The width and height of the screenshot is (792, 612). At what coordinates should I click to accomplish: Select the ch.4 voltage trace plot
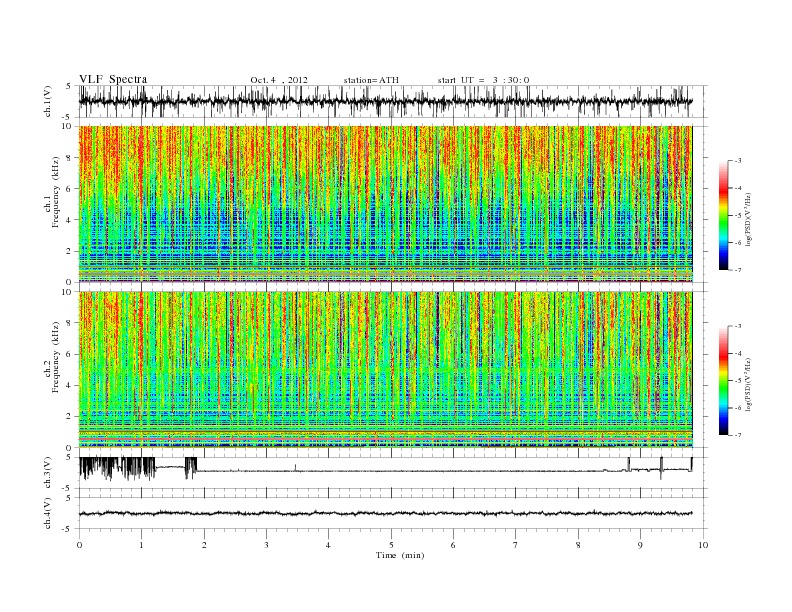[x=385, y=514]
